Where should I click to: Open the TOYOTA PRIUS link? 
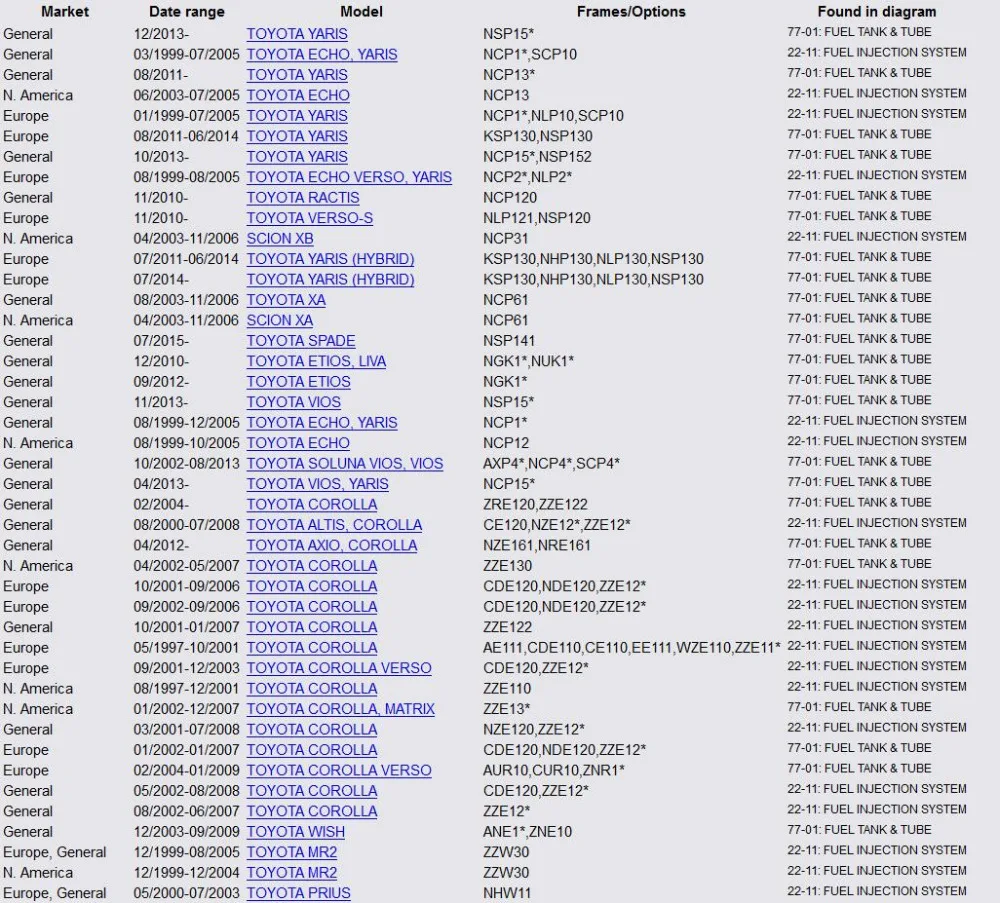[x=298, y=893]
